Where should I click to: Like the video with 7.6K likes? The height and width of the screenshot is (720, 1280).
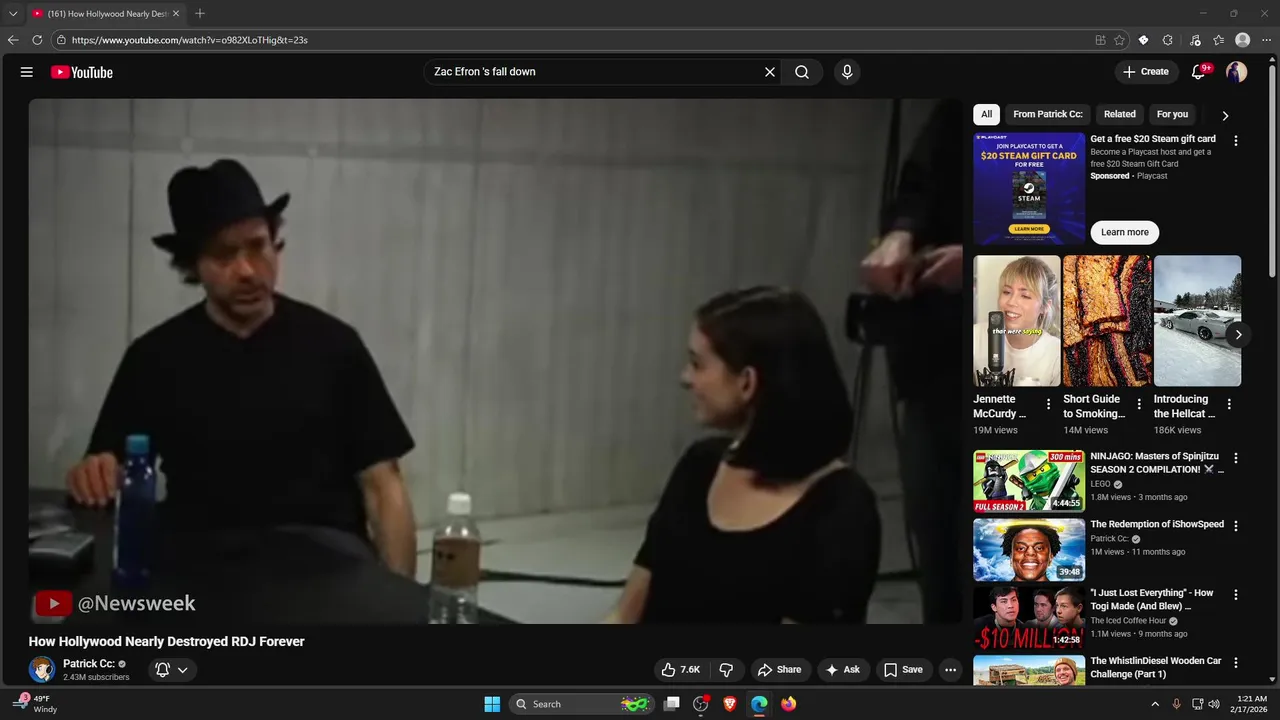point(680,670)
